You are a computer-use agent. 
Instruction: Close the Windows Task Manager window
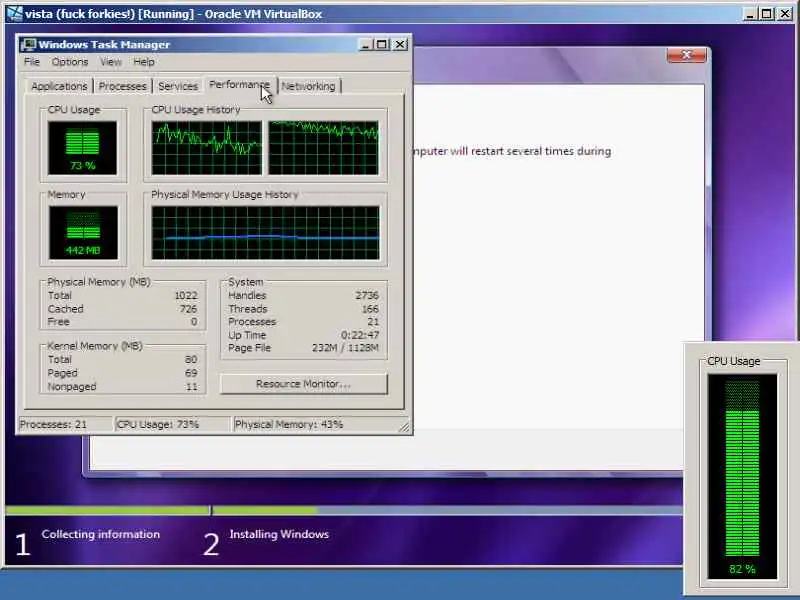[401, 45]
